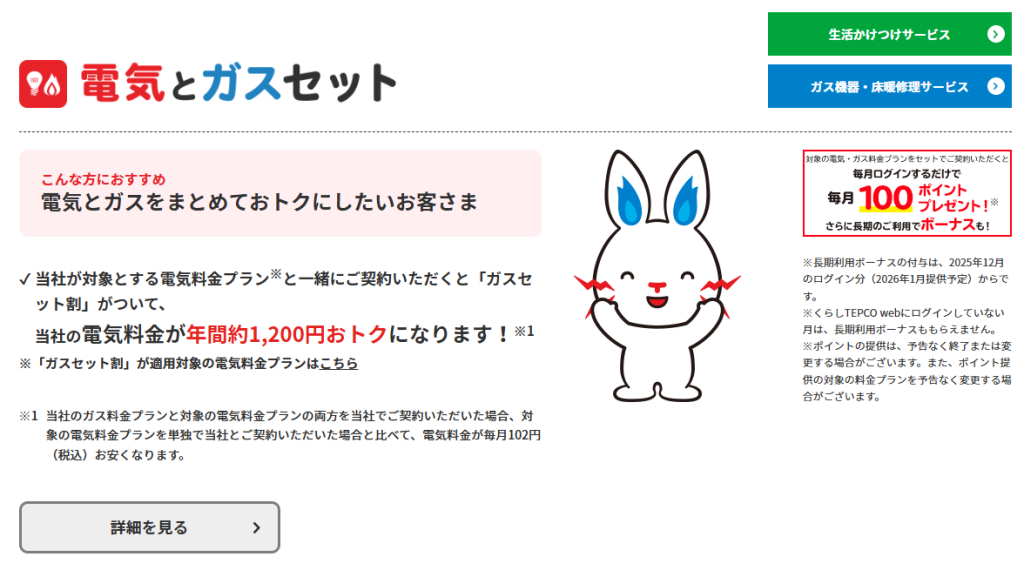This screenshot has width=1024, height=570.
Task: Follow the こちら link for eligible plans
Action: [339, 363]
